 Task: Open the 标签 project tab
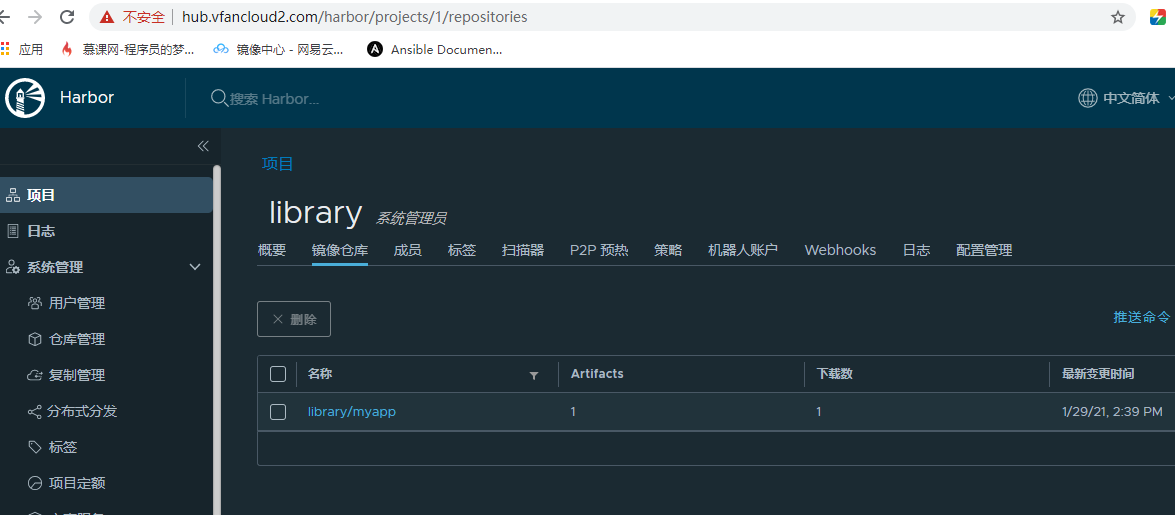462,250
